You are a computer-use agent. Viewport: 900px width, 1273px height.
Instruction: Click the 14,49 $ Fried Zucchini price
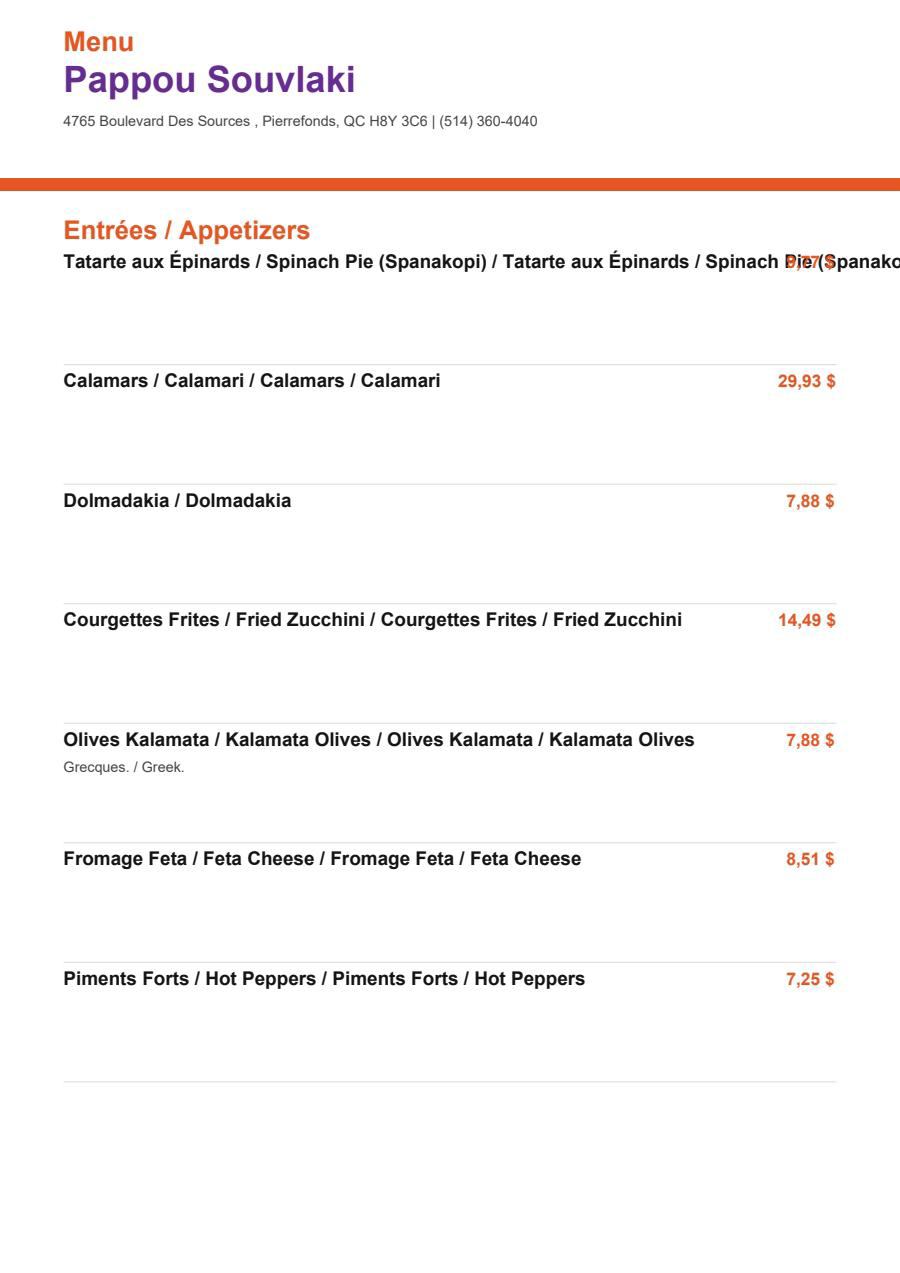click(806, 620)
